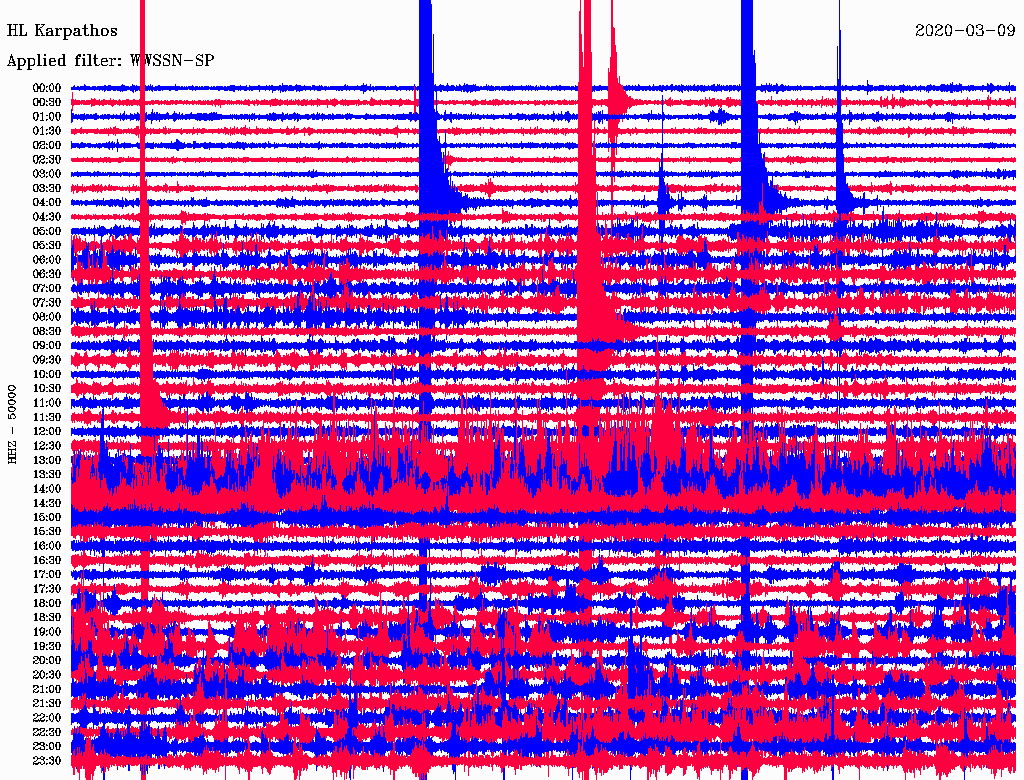This screenshot has width=1024, height=780.
Task: Select the 18:30 time label
Action: point(47,617)
